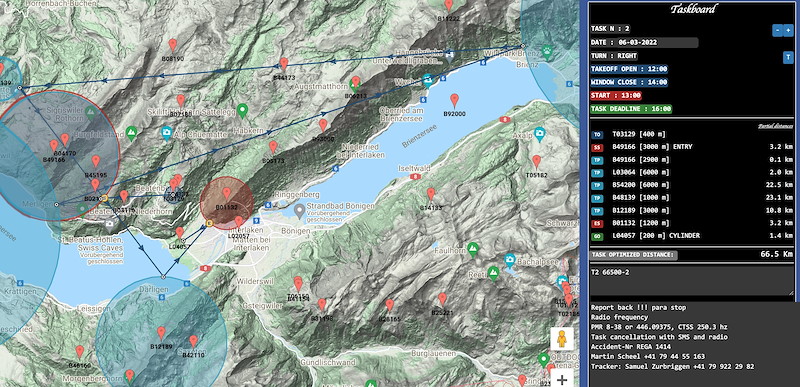Select the T05182 waypoint pin near Axalp
This screenshot has width=800, height=387.
coord(536,162)
